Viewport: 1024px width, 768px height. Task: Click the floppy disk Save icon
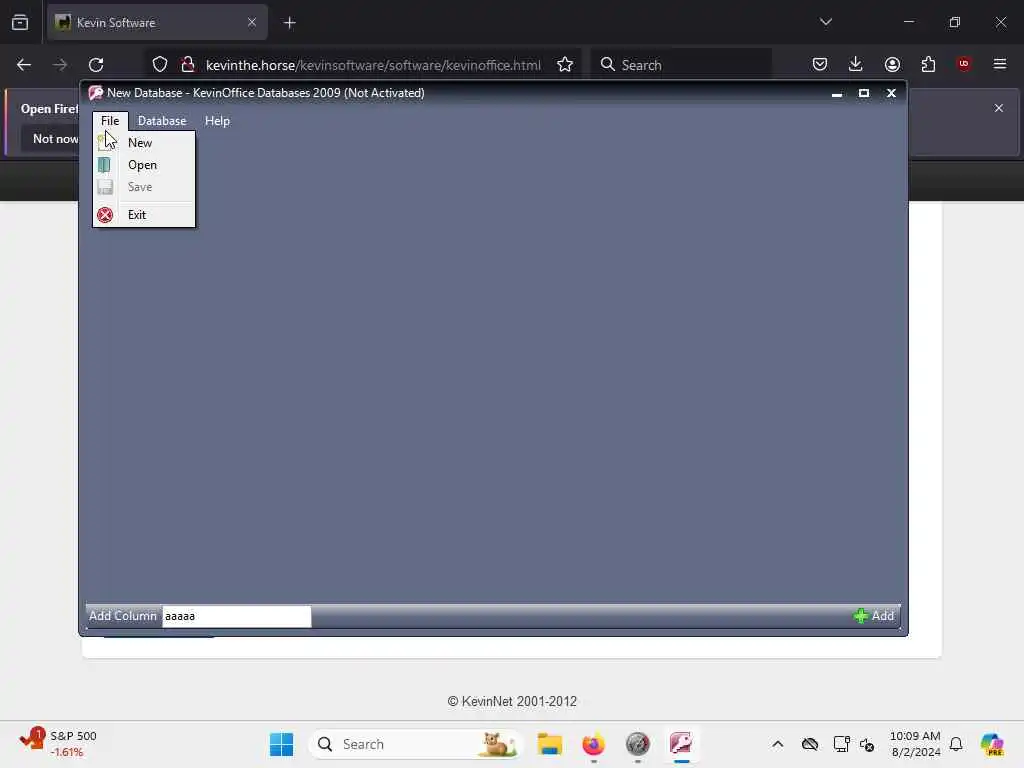click(x=104, y=187)
